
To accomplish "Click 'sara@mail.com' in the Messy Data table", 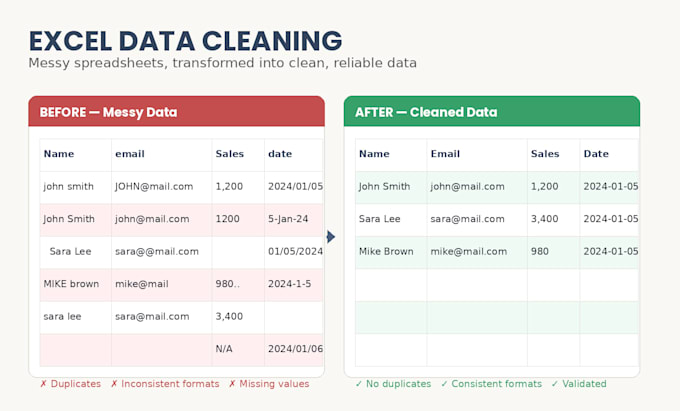I will point(152,316).
